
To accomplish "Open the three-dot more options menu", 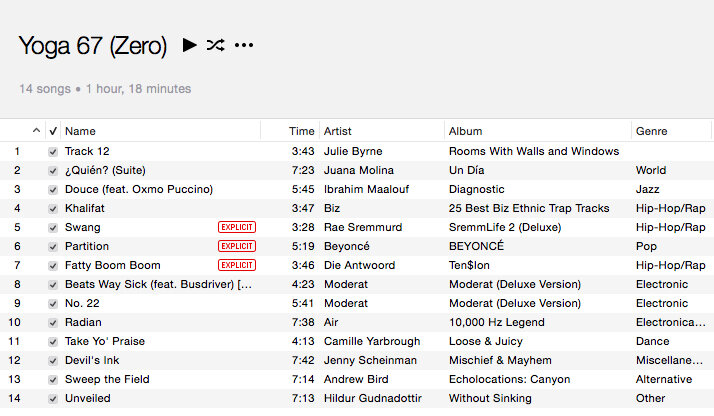I will pyautogui.click(x=244, y=45).
